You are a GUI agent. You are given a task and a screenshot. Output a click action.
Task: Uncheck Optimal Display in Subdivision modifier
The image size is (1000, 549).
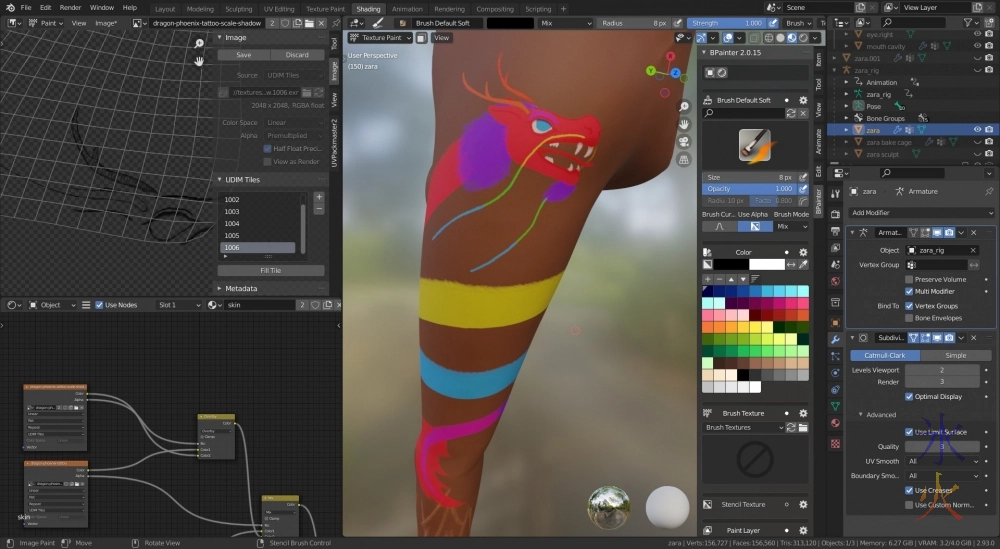coord(909,396)
